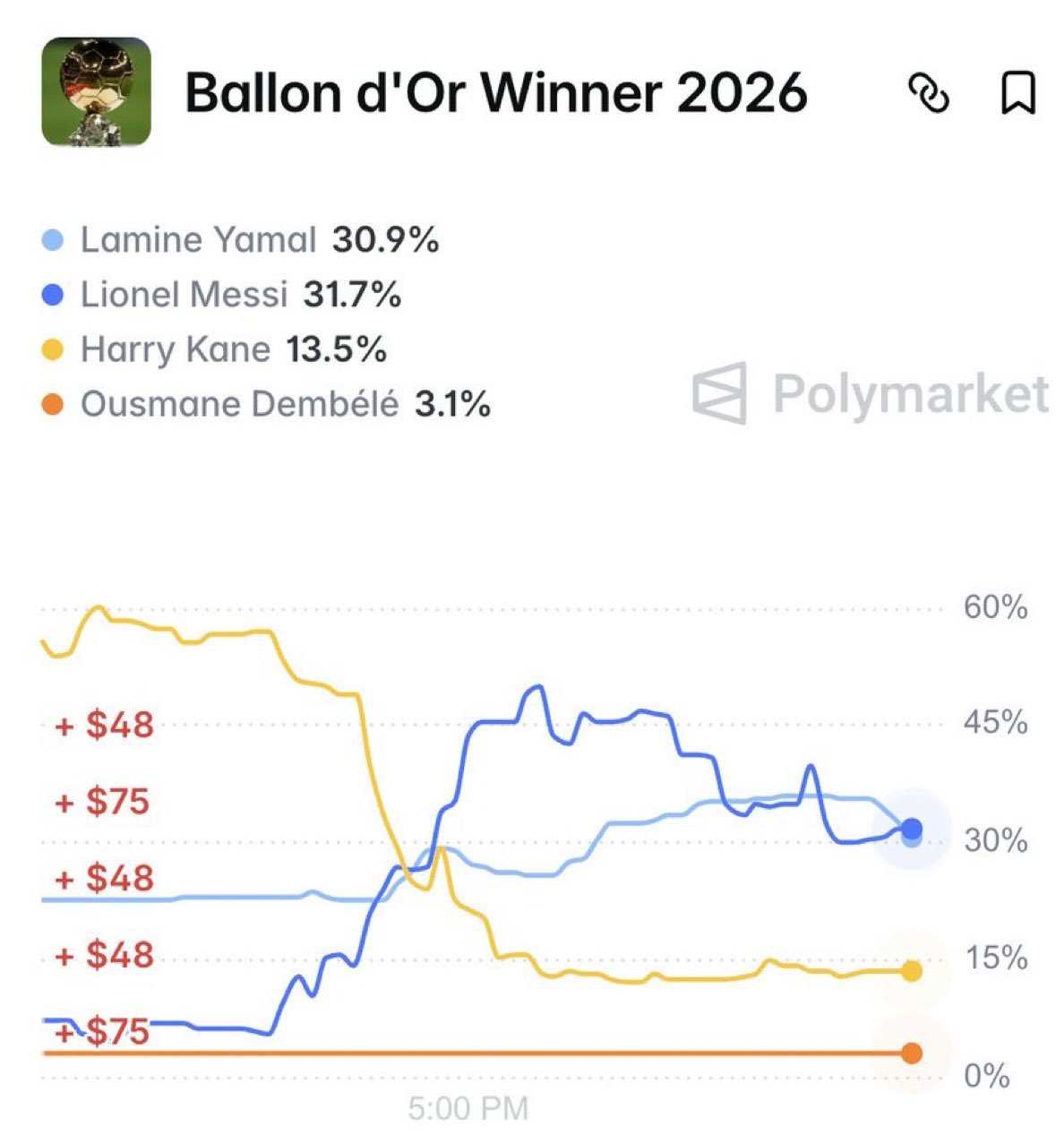Click Dembélé's orange endpoint marker on chart

click(x=912, y=1053)
